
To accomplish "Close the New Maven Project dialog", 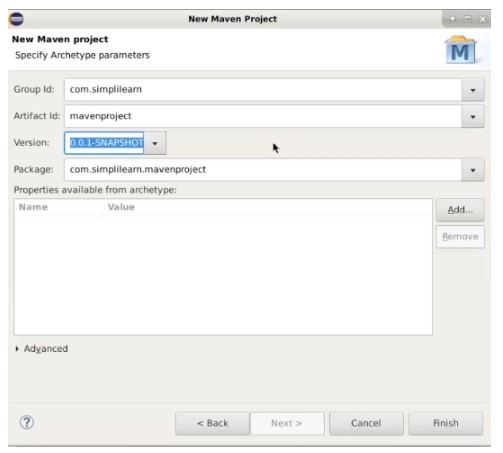I will pos(482,19).
